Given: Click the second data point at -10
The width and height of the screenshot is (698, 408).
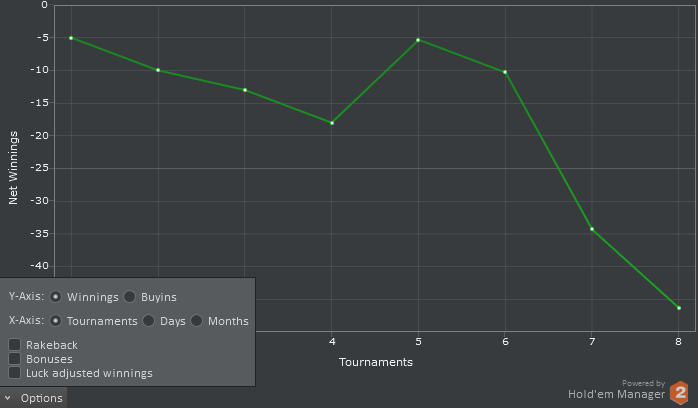Looking at the screenshot, I should [158, 70].
